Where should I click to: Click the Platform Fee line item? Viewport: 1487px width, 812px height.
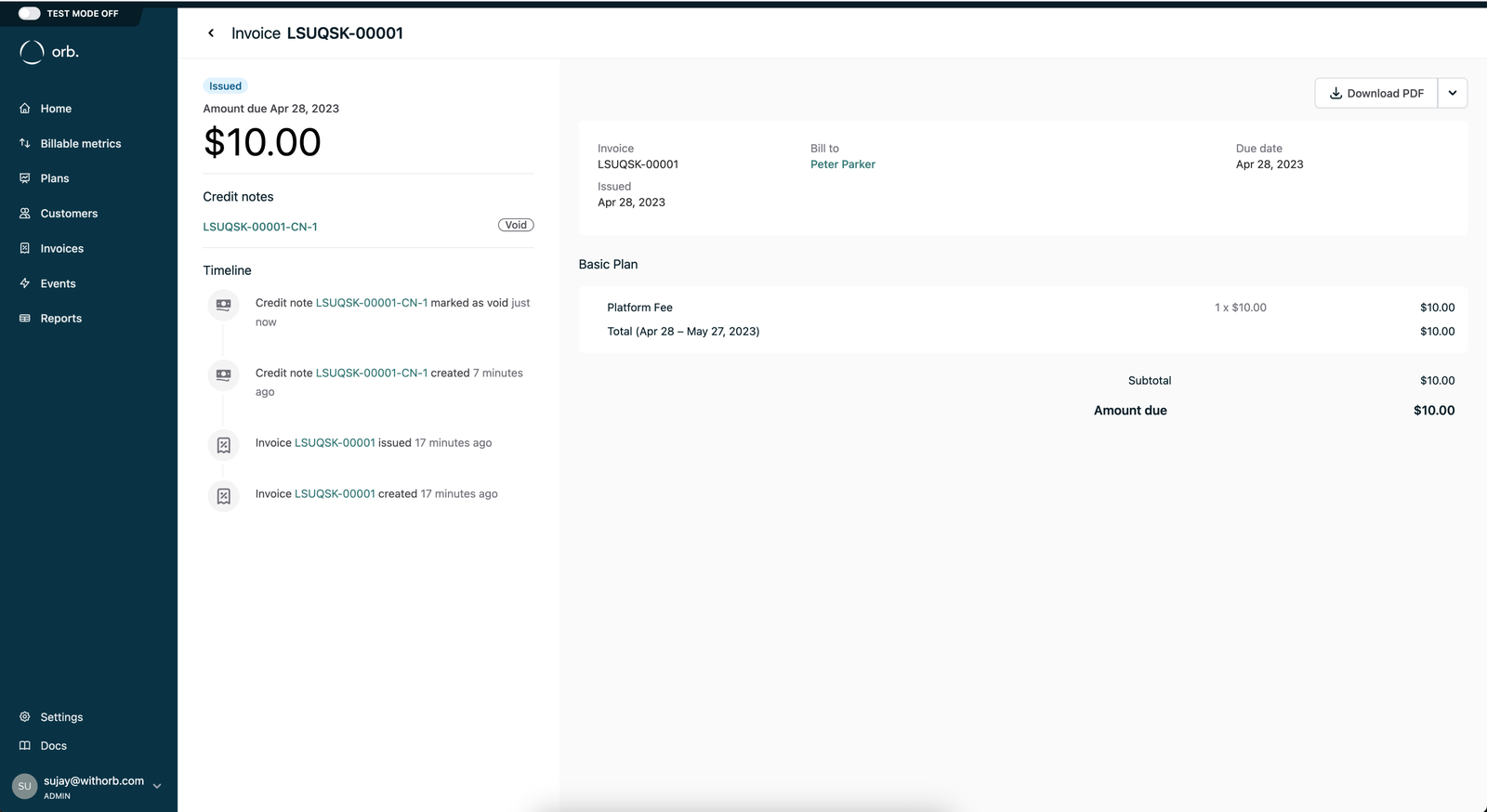point(639,308)
